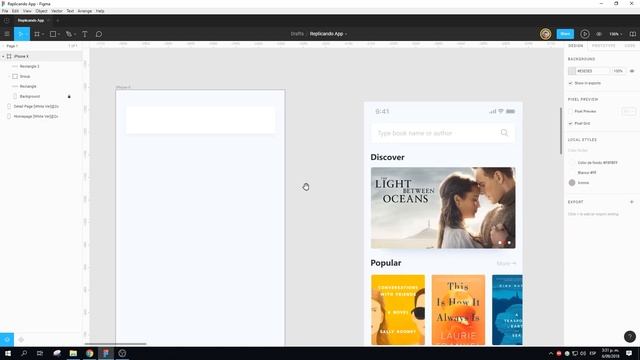Open a new tab with plus icon

click(x=58, y=20)
